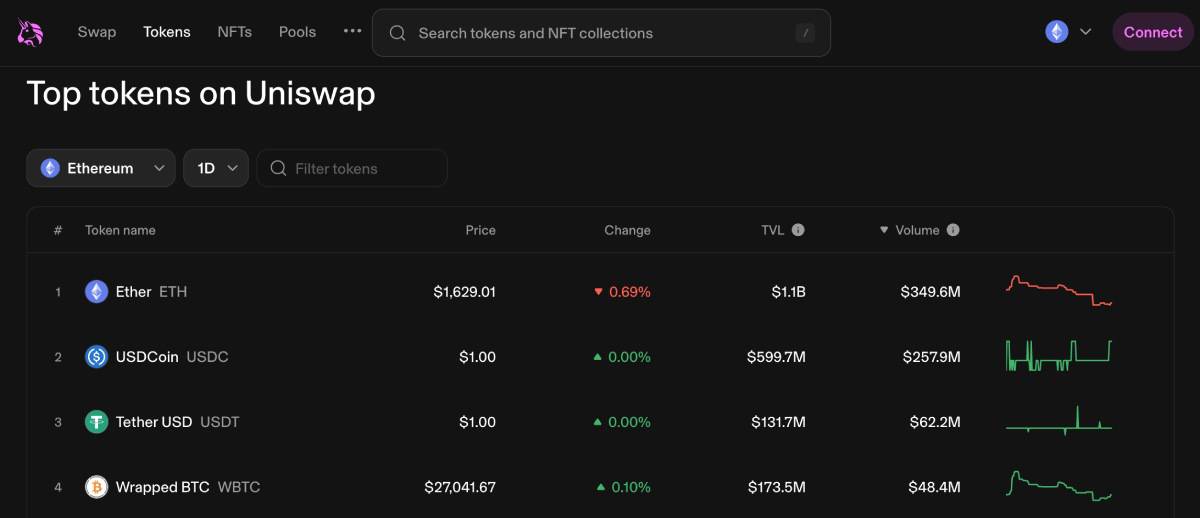Click the Filter tokens input field
Image resolution: width=1200 pixels, height=518 pixels.
(352, 168)
